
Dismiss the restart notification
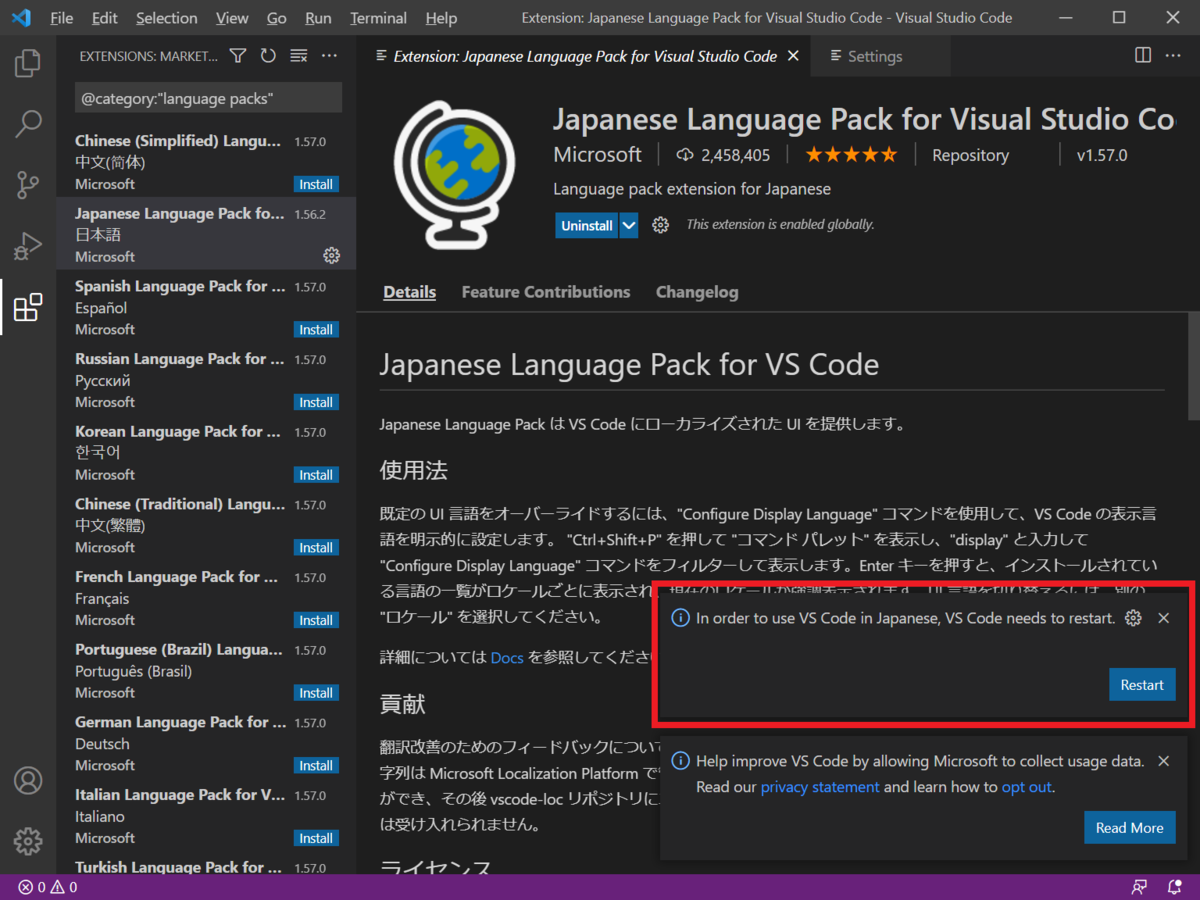tap(1163, 618)
